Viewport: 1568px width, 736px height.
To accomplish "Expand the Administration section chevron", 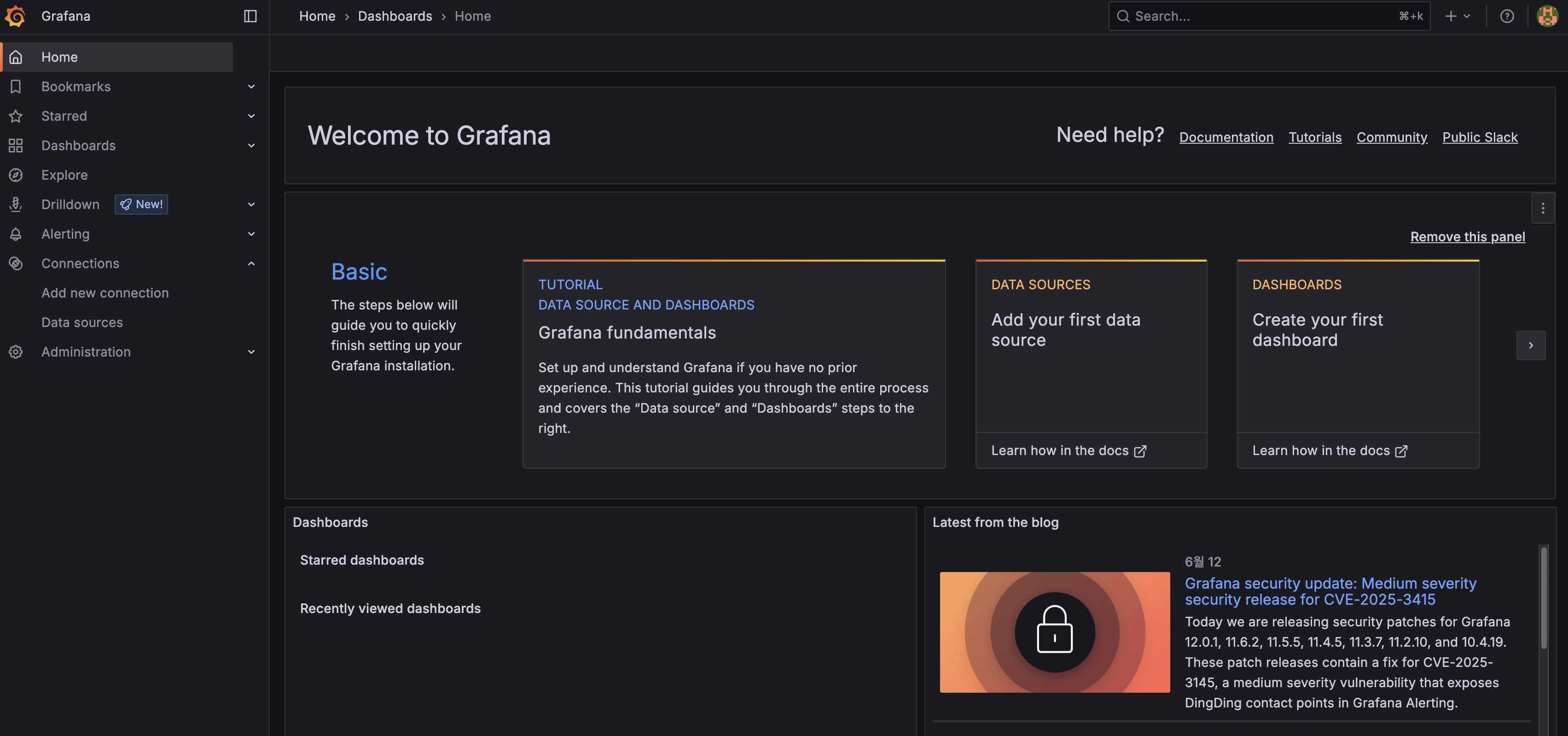I will [251, 352].
